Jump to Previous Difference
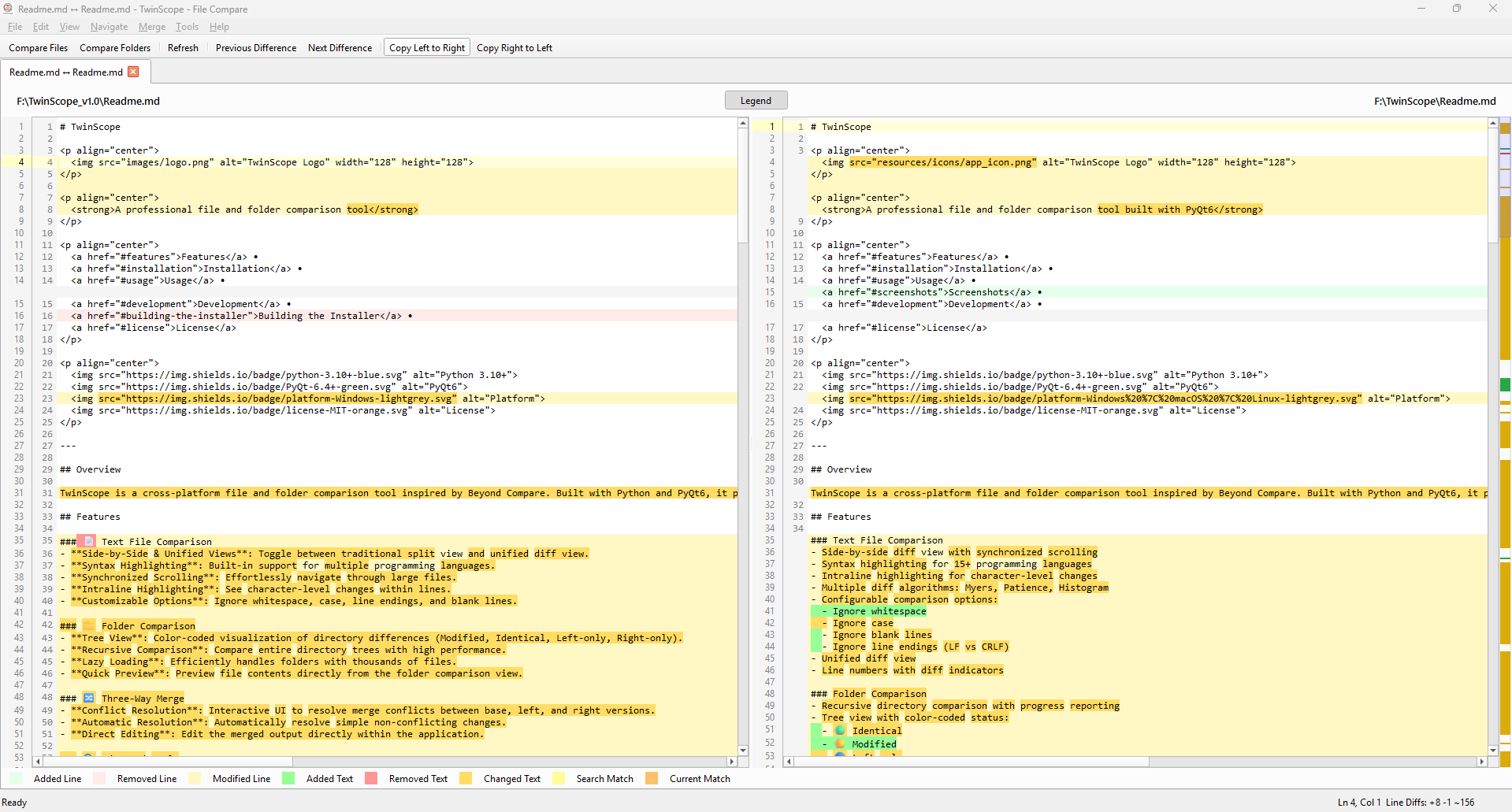The width and height of the screenshot is (1512, 812). click(256, 48)
